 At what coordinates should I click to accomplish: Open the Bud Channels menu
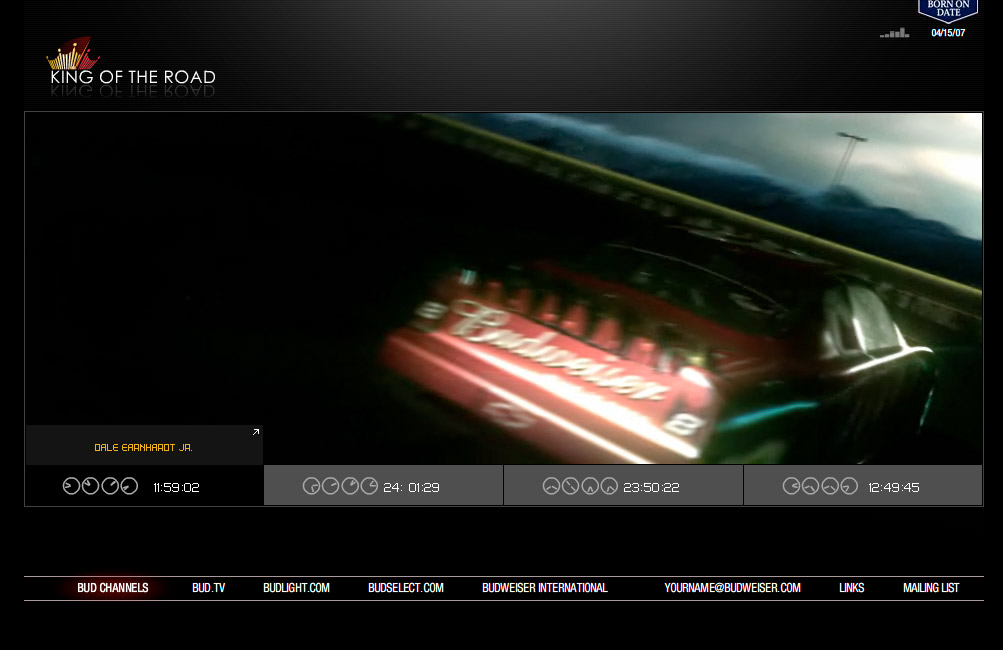pos(113,588)
